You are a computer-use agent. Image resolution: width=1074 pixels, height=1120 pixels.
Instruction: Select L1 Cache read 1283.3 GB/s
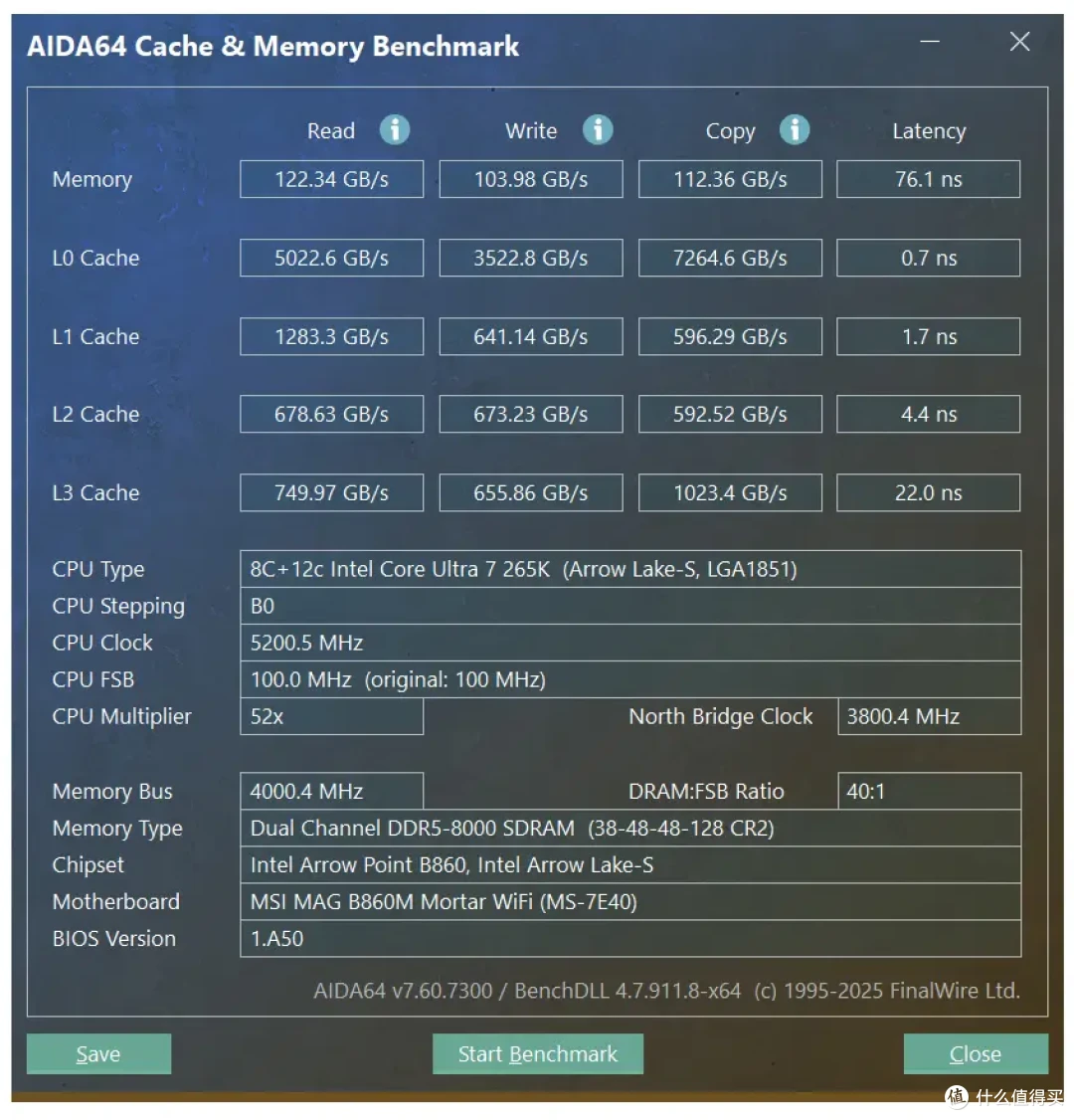pyautogui.click(x=331, y=336)
